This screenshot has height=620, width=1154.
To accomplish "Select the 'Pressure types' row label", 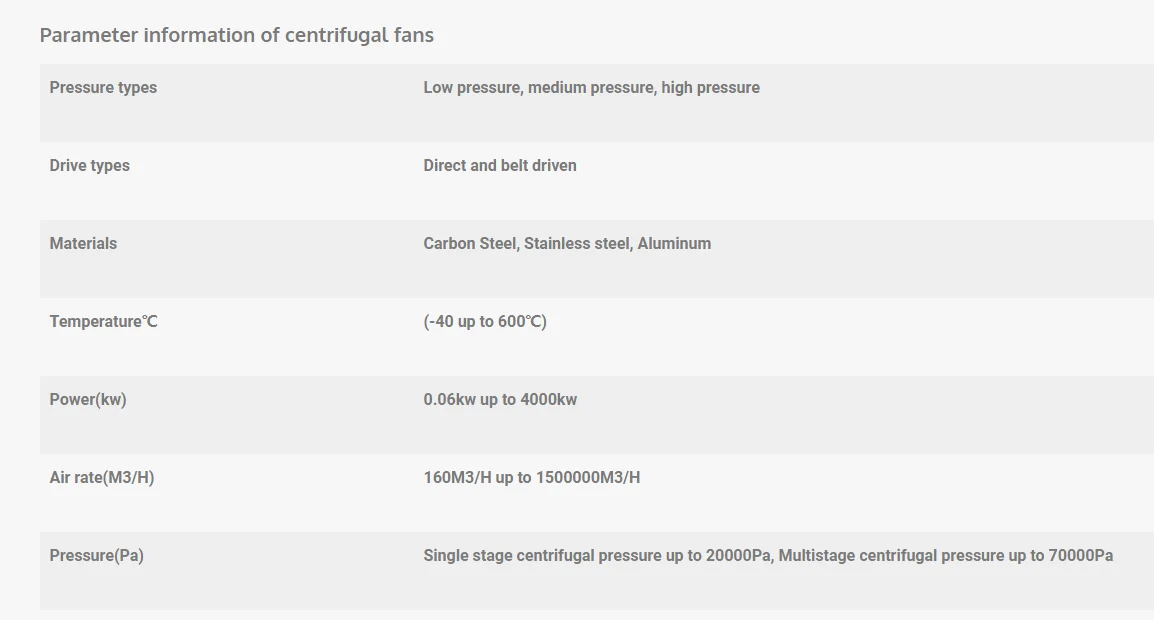I will click(103, 88).
